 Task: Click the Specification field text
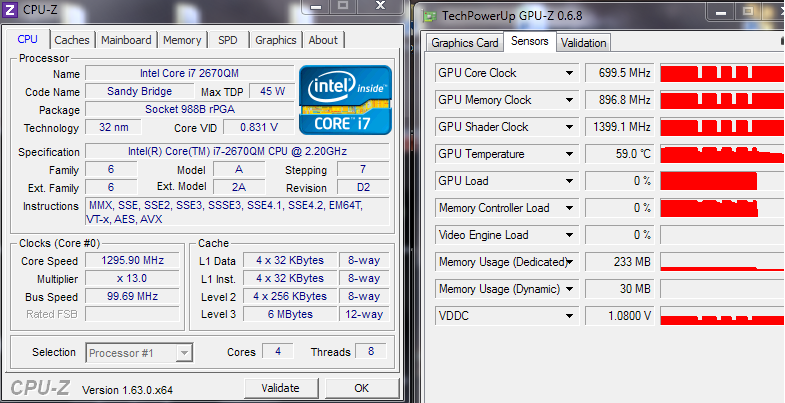click(237, 151)
